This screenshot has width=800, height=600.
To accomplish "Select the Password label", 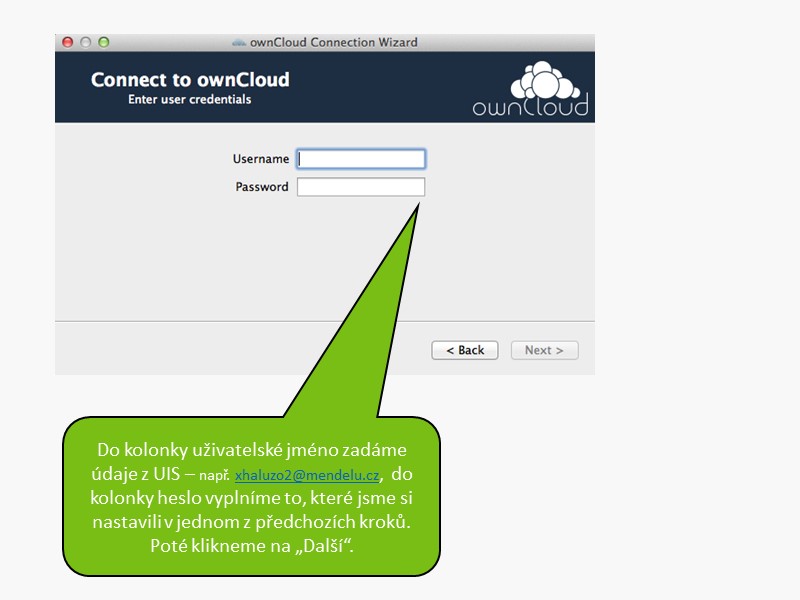I will [x=262, y=187].
